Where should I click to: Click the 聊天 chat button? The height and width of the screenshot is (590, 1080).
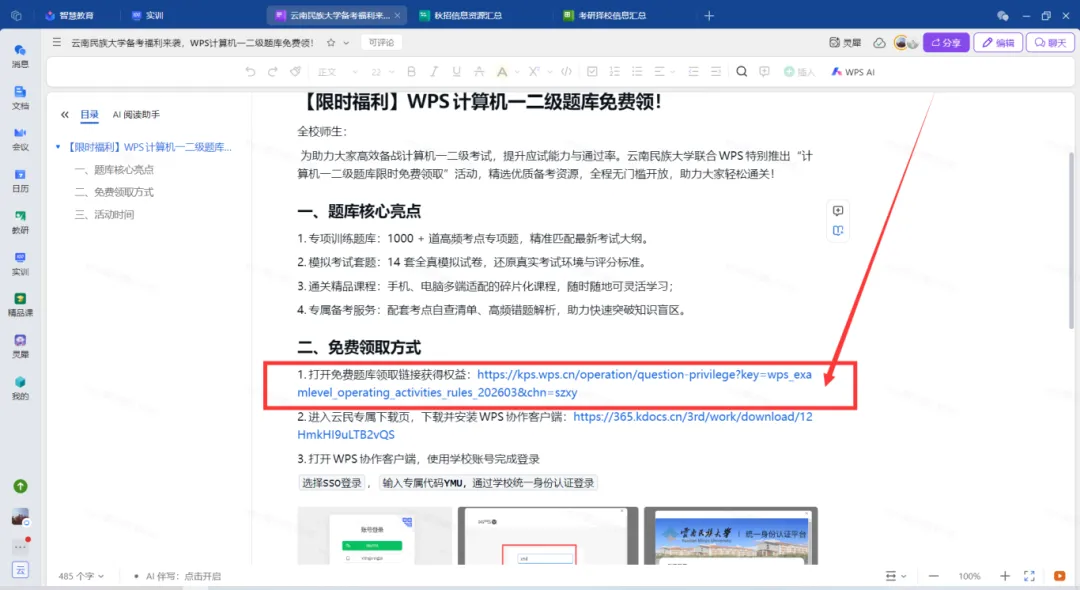pos(1050,43)
